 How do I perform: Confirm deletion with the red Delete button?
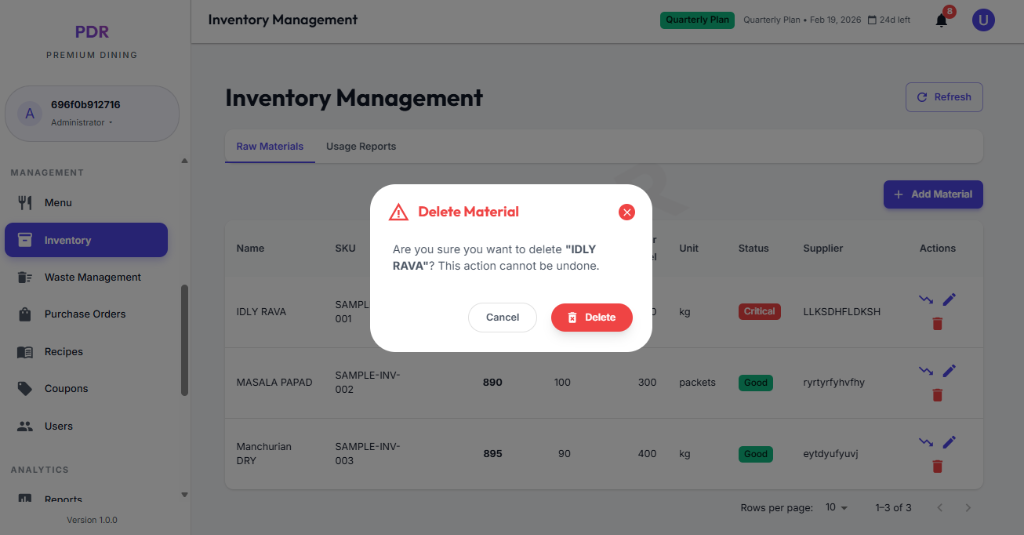pos(591,317)
